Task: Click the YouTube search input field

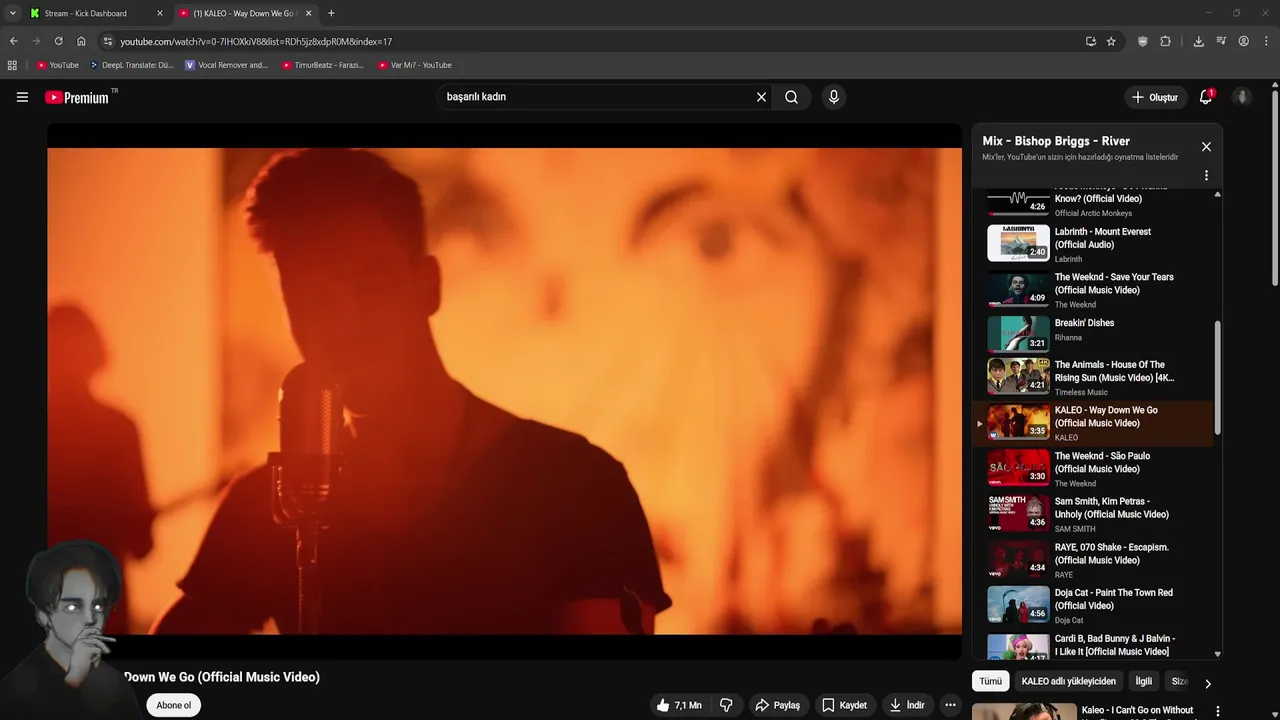Action: point(595,97)
